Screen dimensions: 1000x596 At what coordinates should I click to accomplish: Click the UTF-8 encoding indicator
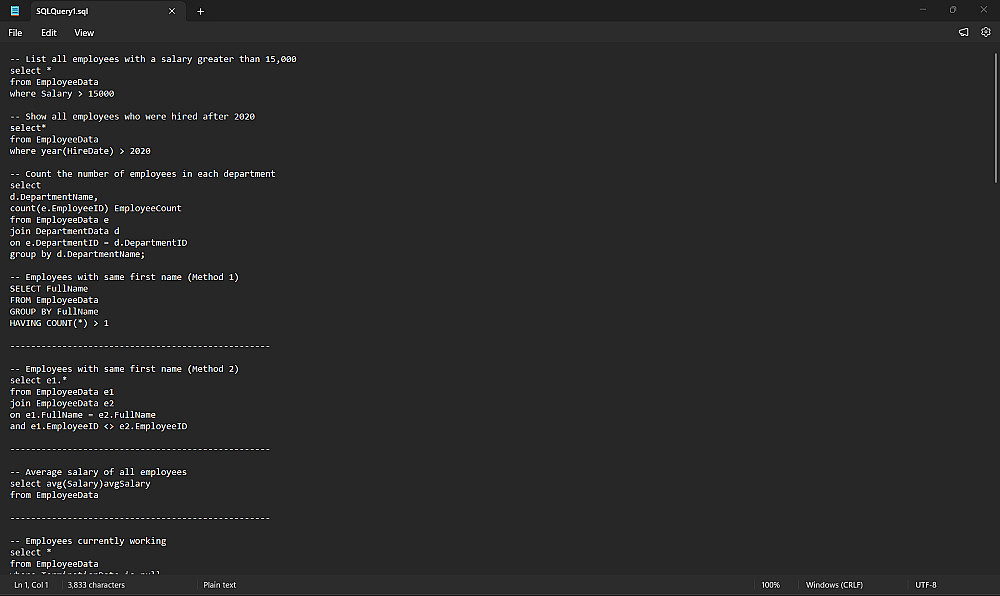pos(926,585)
